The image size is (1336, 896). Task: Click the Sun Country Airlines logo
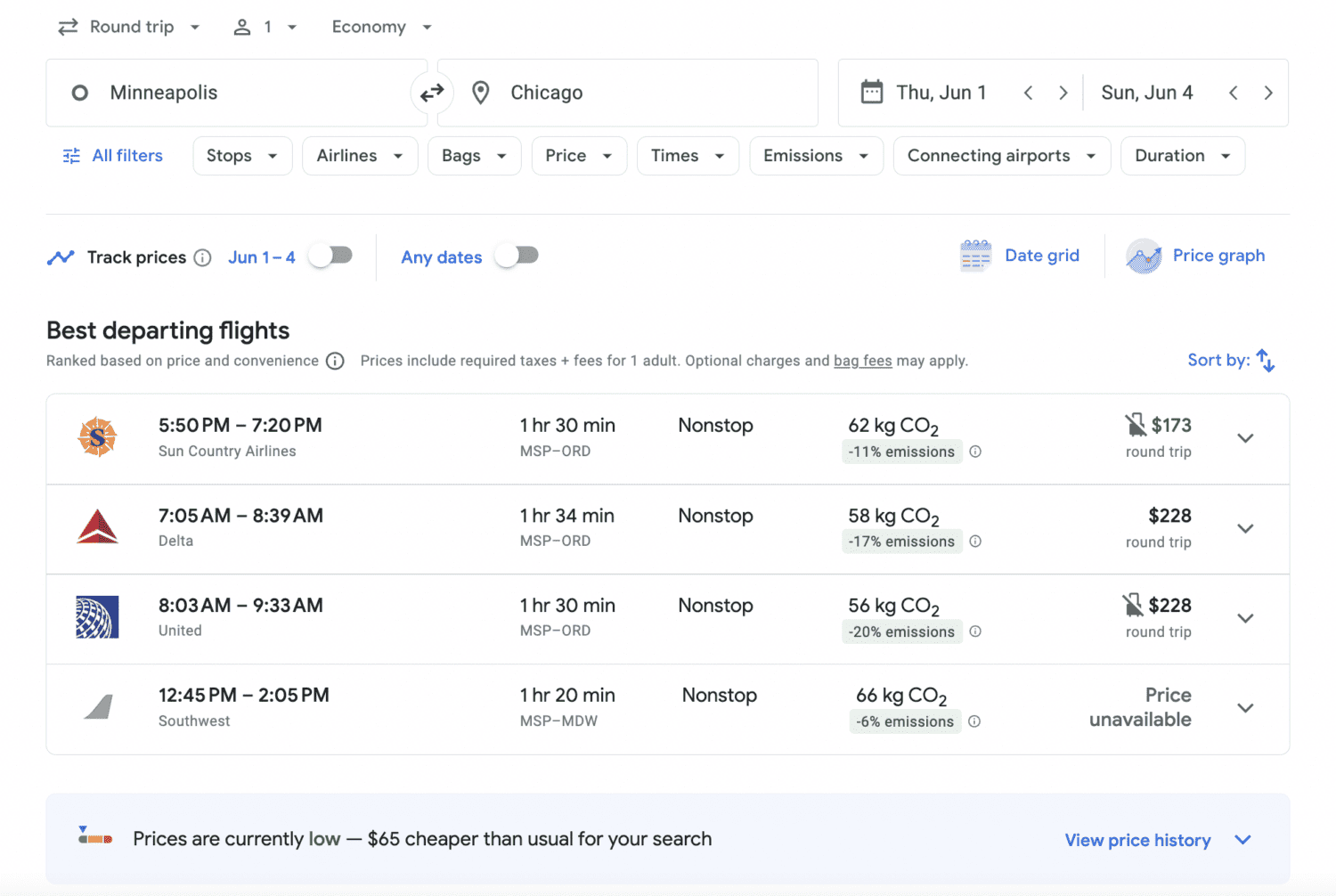click(97, 437)
